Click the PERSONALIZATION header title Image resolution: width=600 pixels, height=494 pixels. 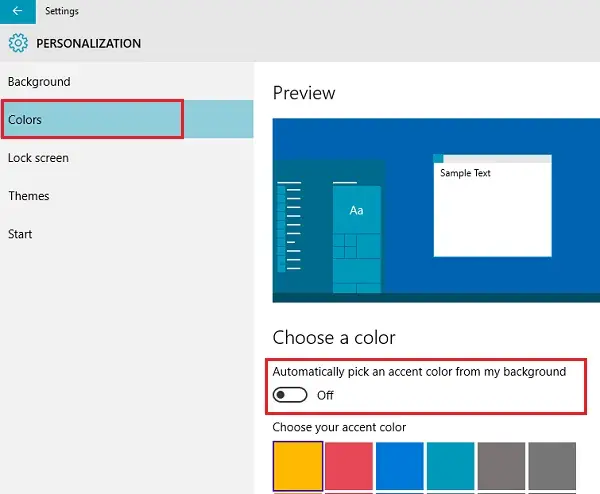coord(89,44)
